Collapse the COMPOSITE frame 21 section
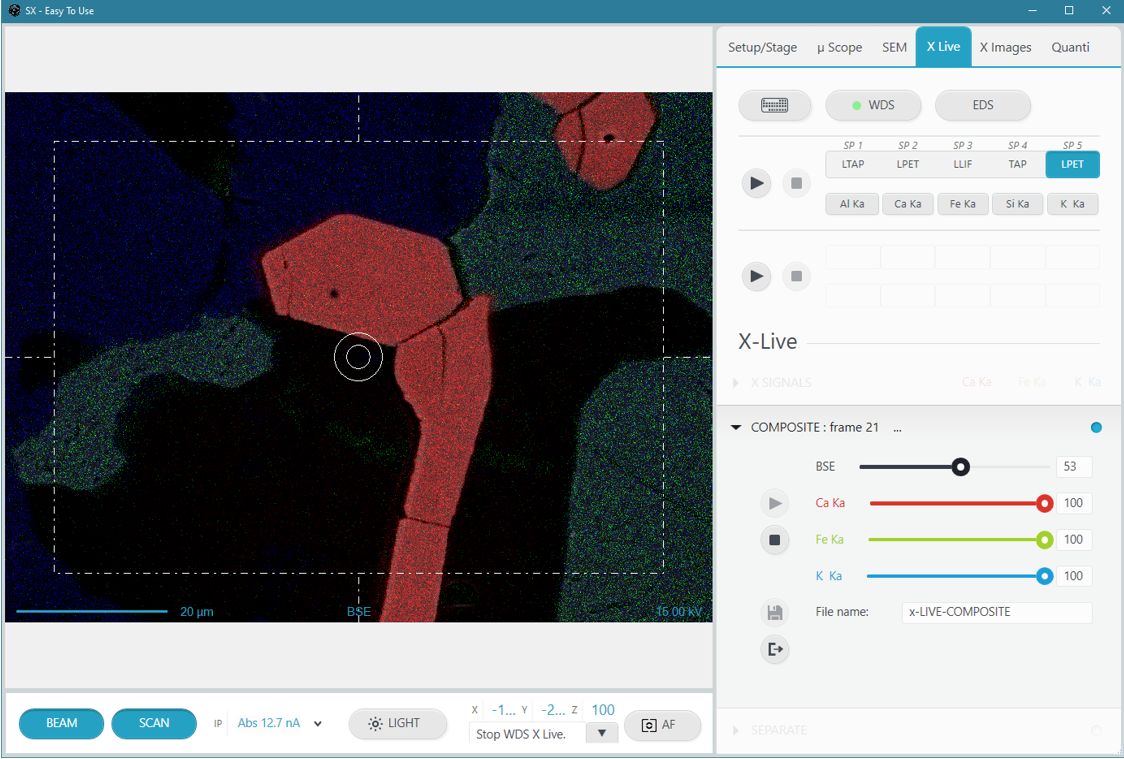 (737, 428)
